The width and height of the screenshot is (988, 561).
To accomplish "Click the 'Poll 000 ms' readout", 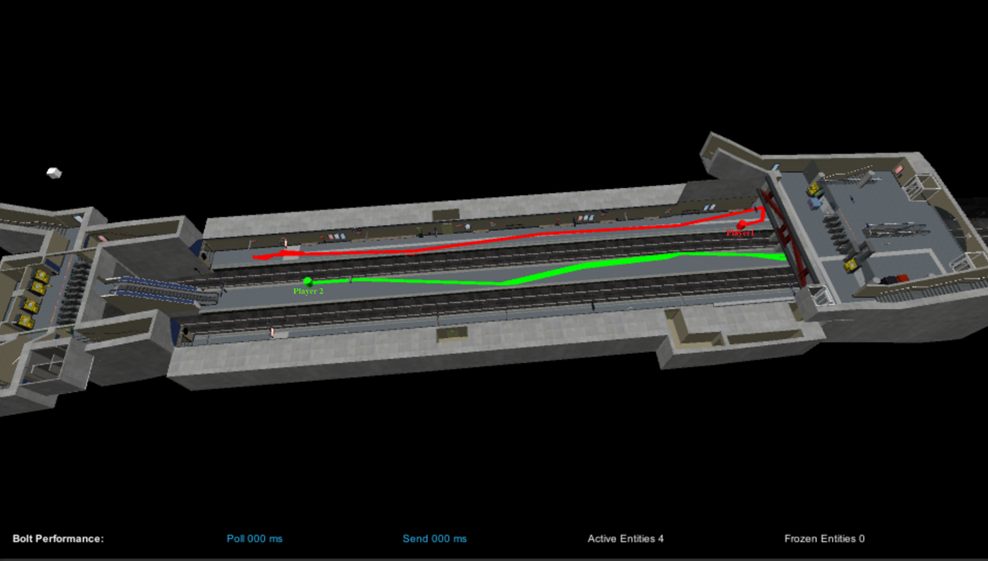I will click(254, 539).
